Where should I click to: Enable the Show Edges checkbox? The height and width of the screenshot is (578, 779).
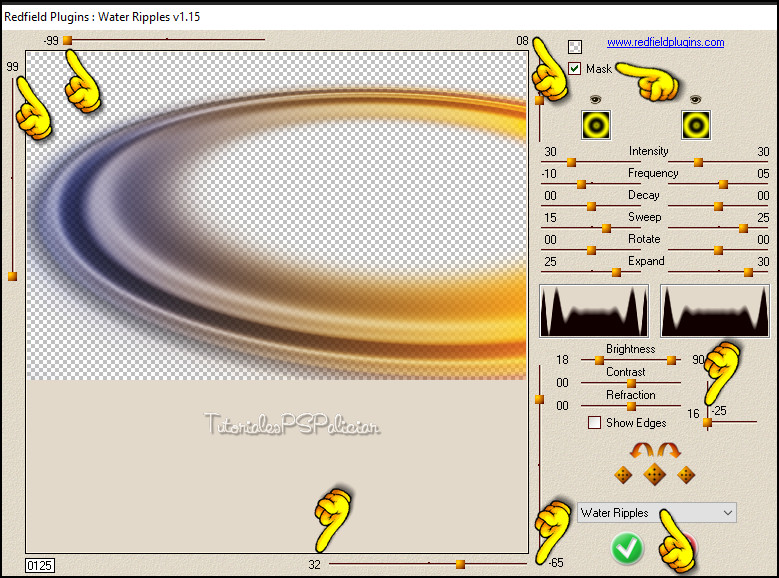pos(595,423)
